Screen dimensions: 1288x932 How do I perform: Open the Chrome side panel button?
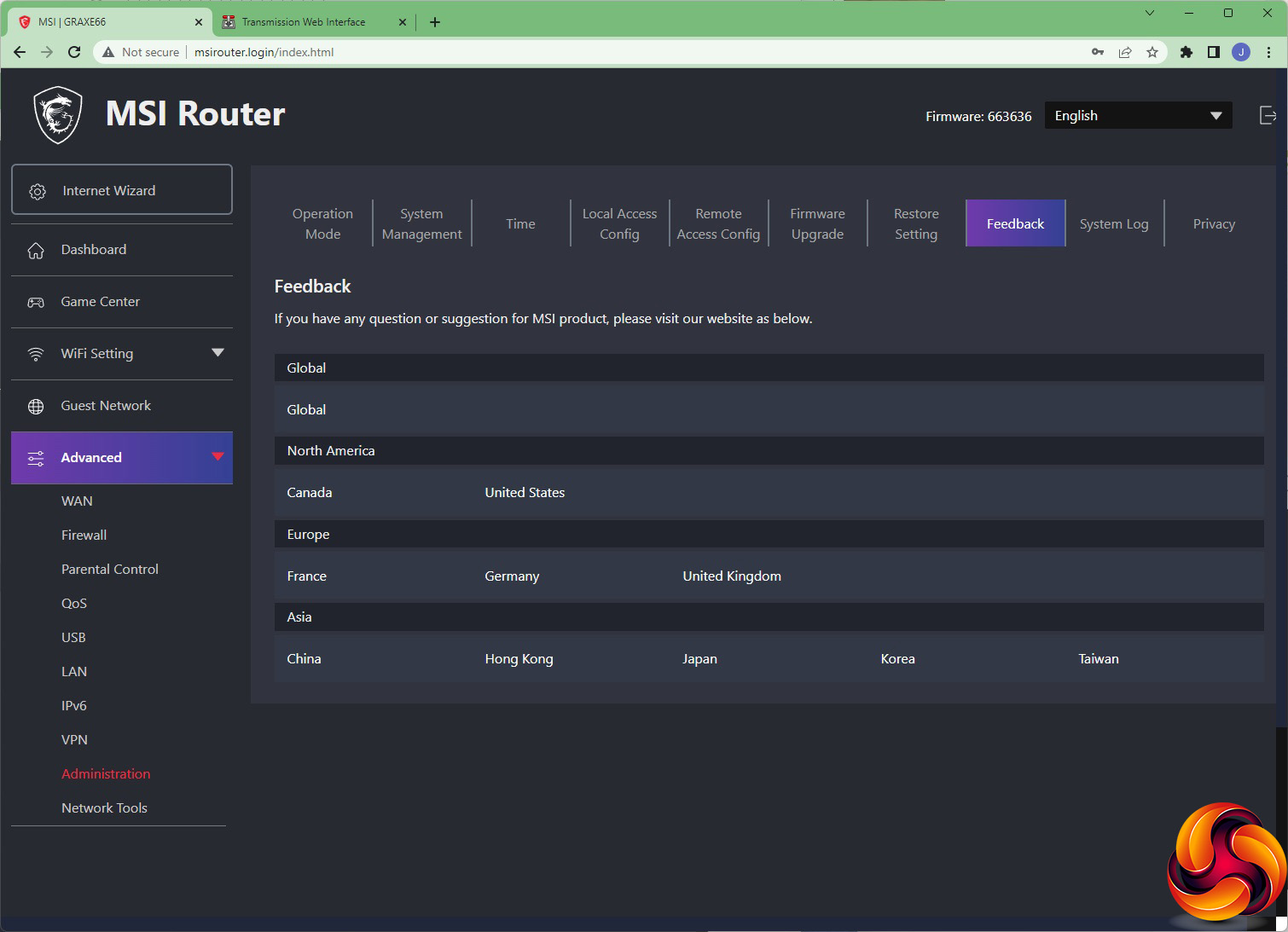click(x=1213, y=52)
